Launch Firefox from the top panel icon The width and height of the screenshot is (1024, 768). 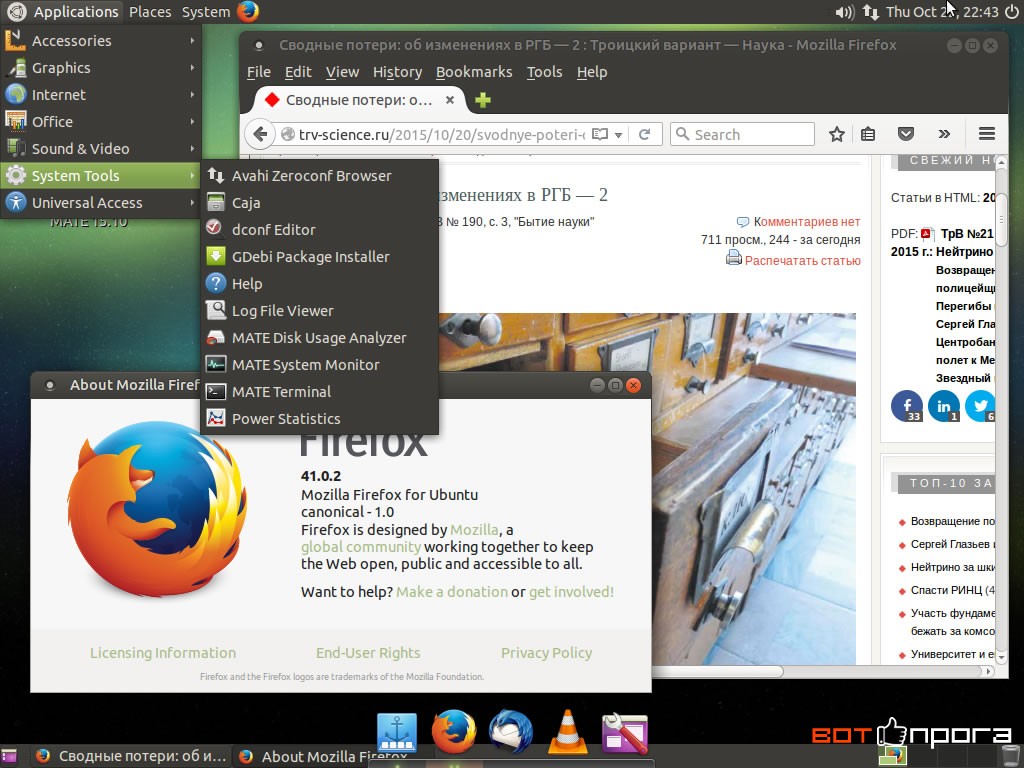[248, 11]
